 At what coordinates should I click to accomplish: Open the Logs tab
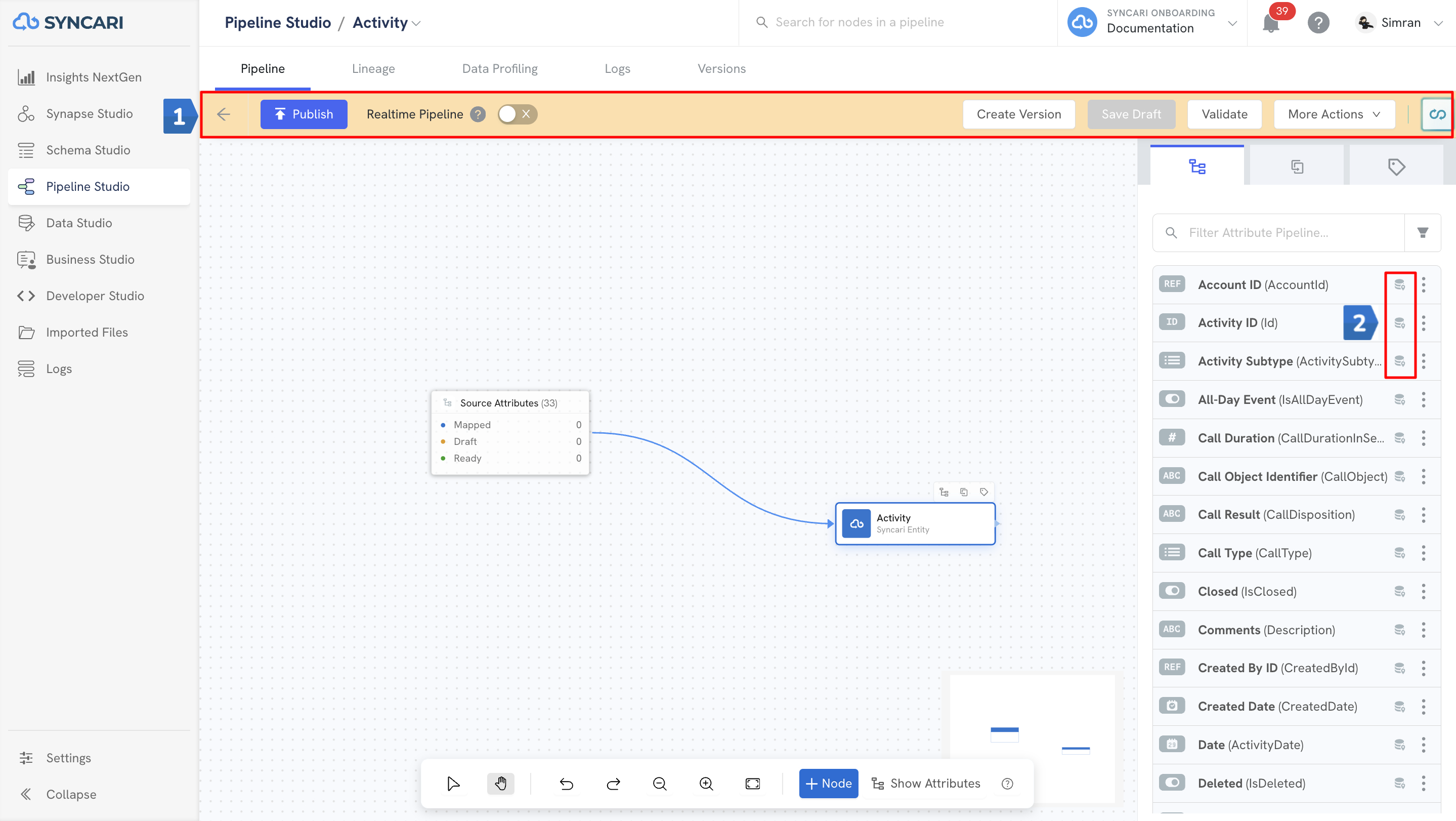tap(617, 68)
